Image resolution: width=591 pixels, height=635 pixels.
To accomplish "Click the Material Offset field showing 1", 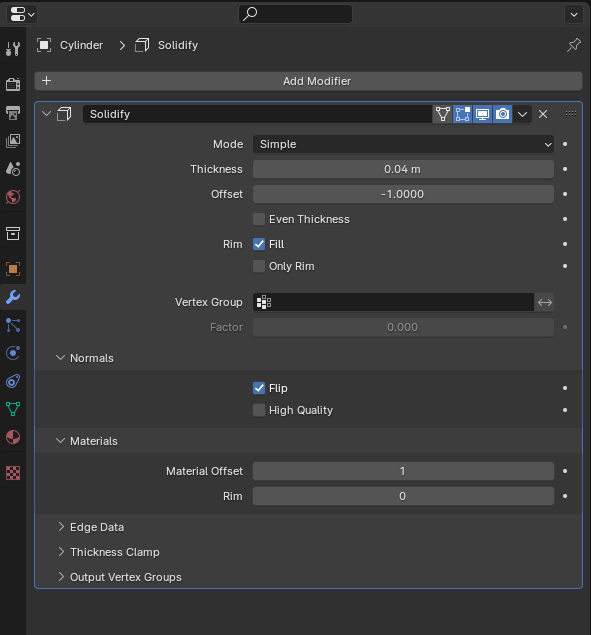I will [403, 471].
